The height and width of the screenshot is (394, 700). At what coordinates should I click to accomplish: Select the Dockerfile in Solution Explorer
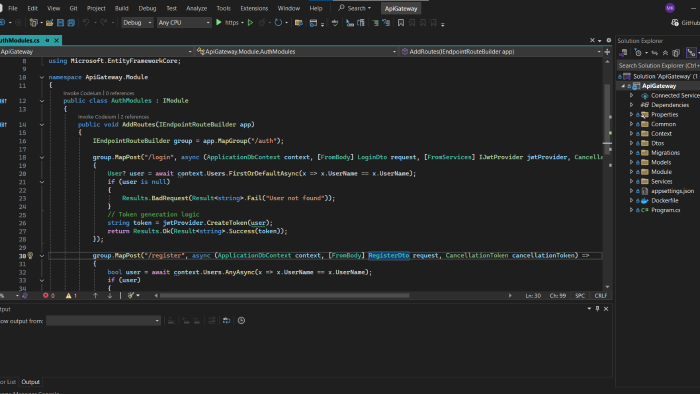pos(664,200)
